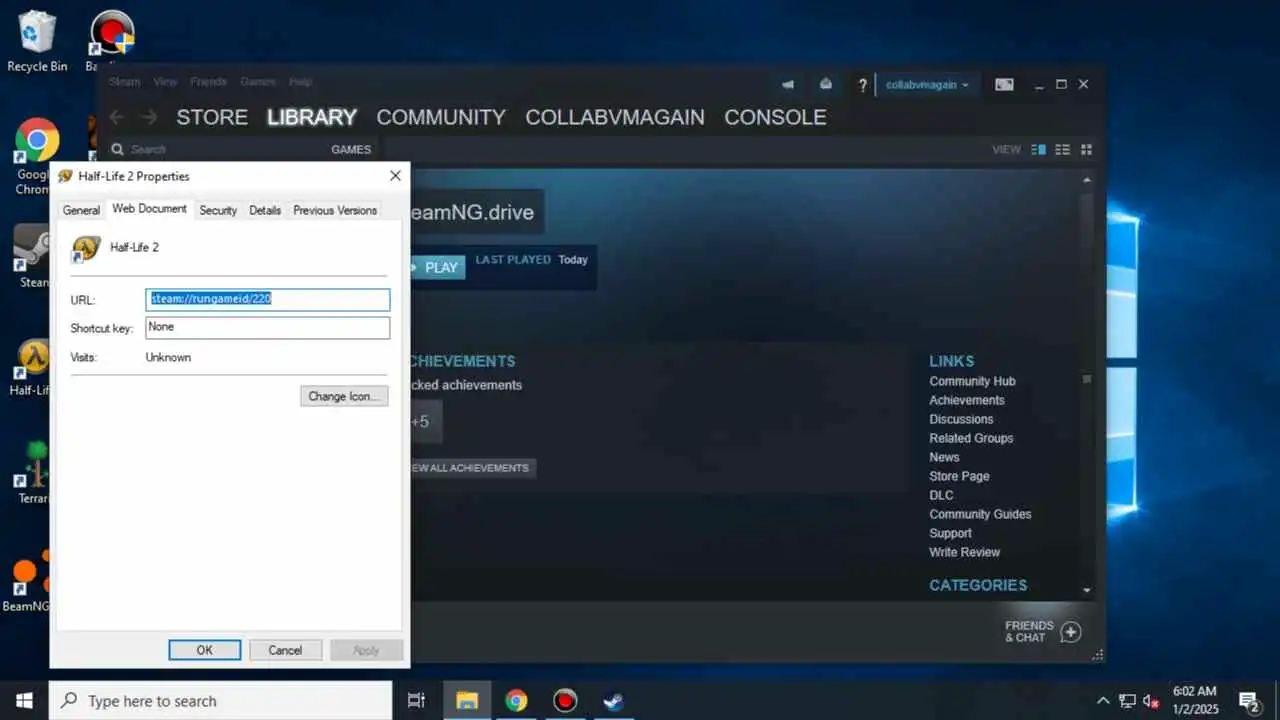
Task: Select the grid view icon in Steam
Action: [1086, 149]
